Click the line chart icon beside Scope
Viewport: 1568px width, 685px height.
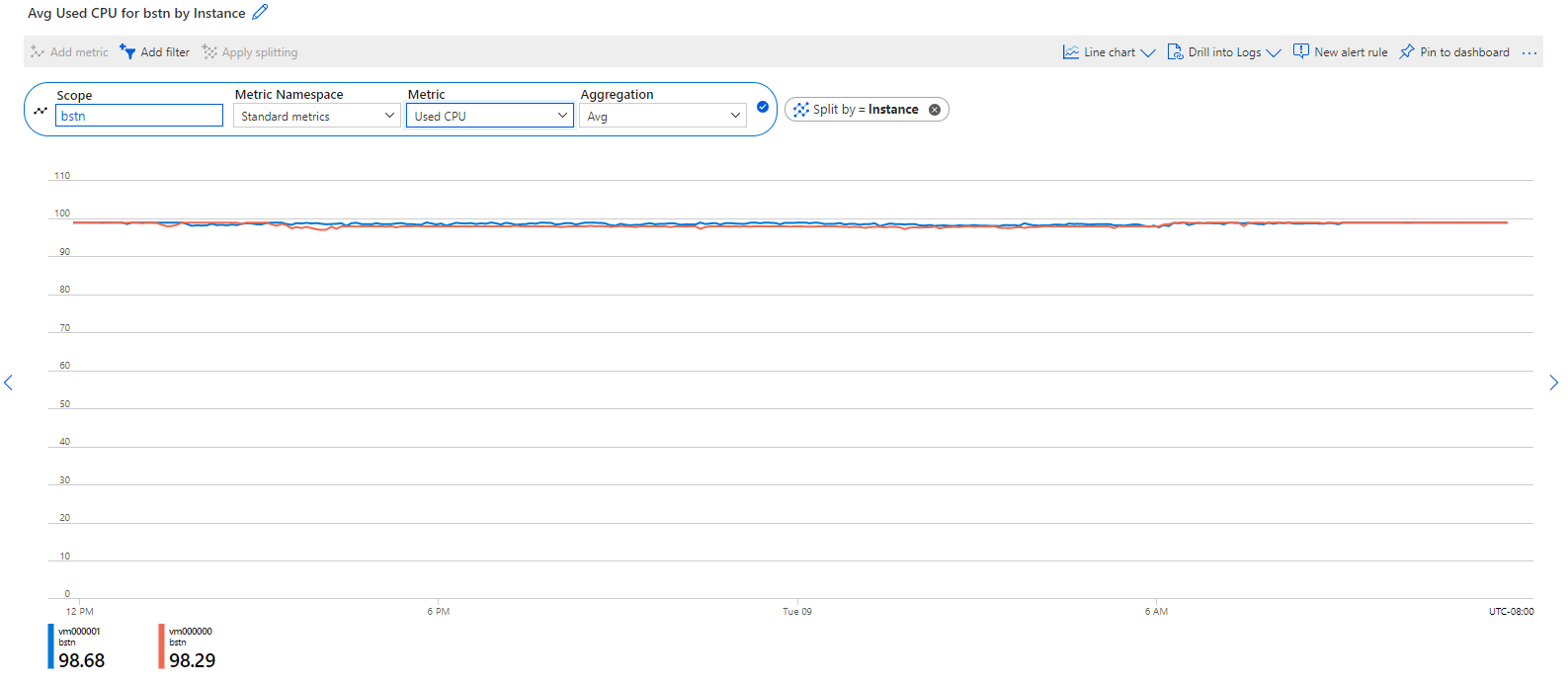[41, 111]
